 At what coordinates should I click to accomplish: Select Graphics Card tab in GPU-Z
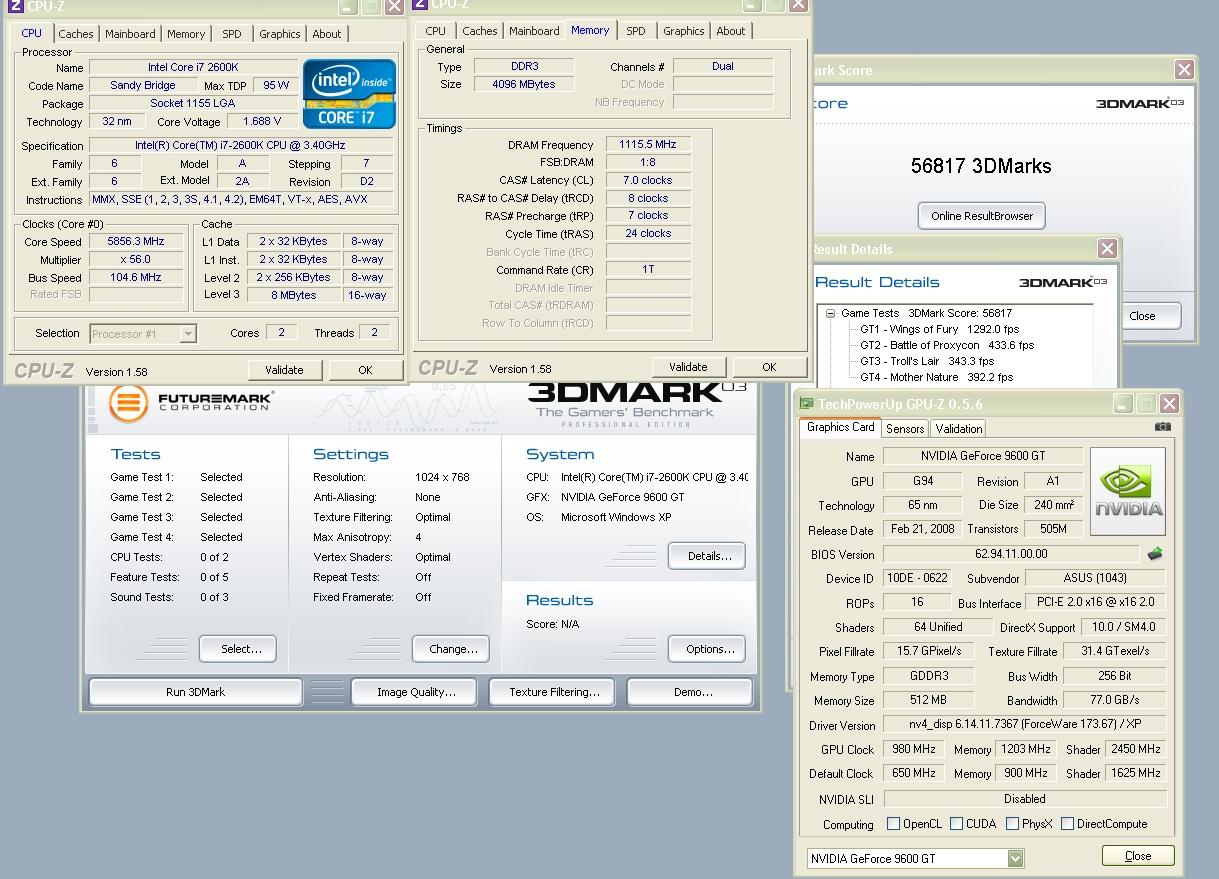pyautogui.click(x=841, y=427)
